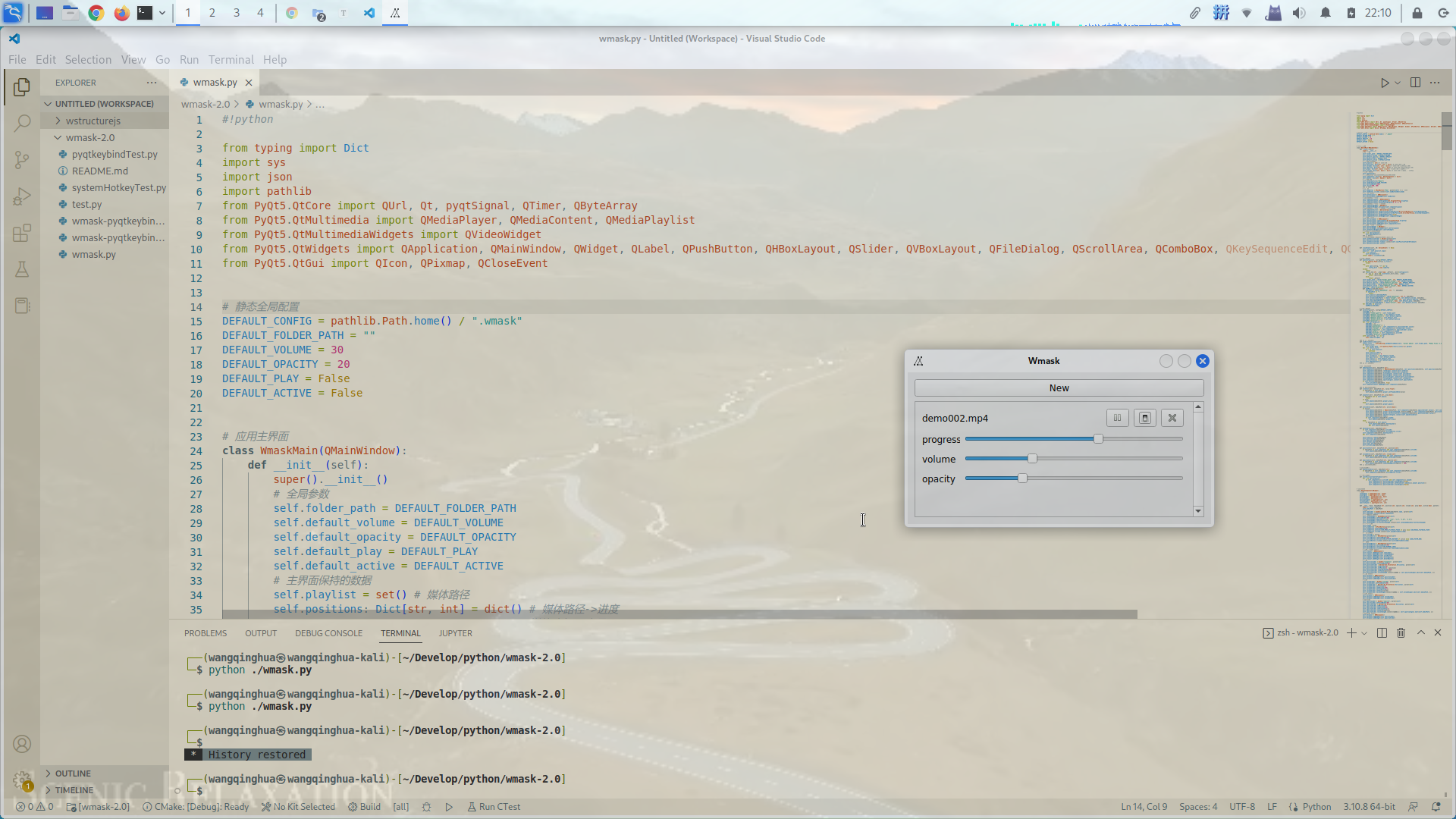Viewport: 1456px width, 819px height.
Task: Click the CMake Build status button
Action: point(365,807)
